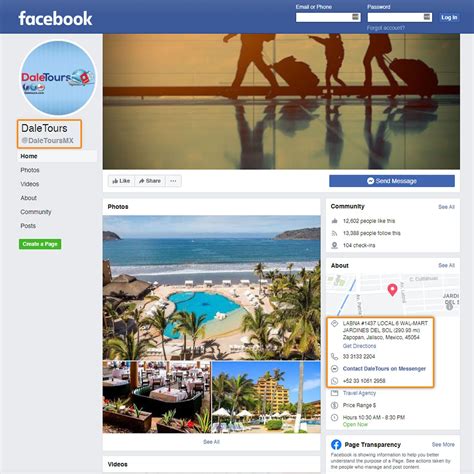Click the Facebook icon in Page Transparency
This screenshot has width=474, height=474.
[x=336, y=444]
